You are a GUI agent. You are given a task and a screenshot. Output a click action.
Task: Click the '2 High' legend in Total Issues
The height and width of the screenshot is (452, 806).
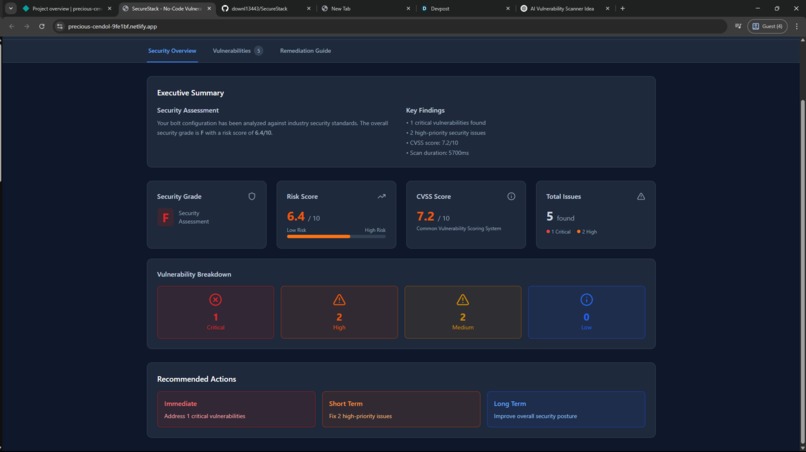pyautogui.click(x=587, y=232)
